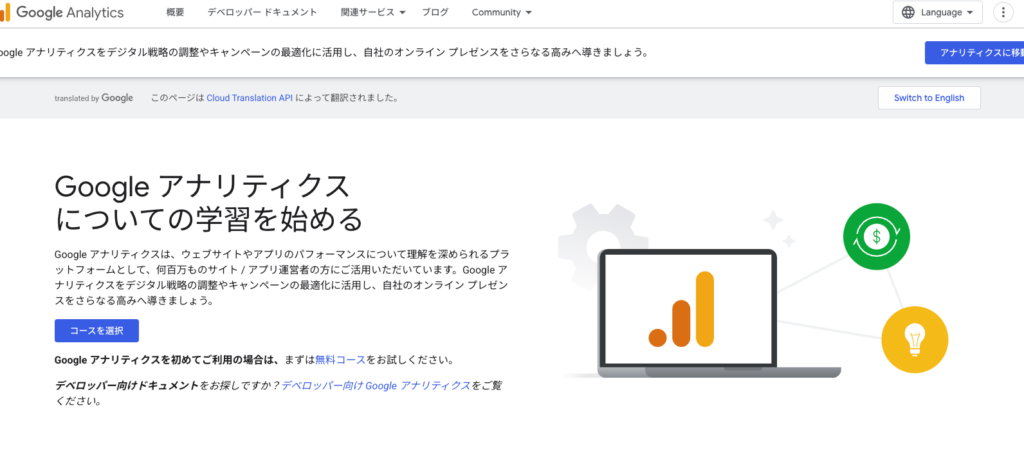Image resolution: width=1024 pixels, height=462 pixels.
Task: Open デベロッパー ドキュメント in navigation
Action: [x=263, y=12]
